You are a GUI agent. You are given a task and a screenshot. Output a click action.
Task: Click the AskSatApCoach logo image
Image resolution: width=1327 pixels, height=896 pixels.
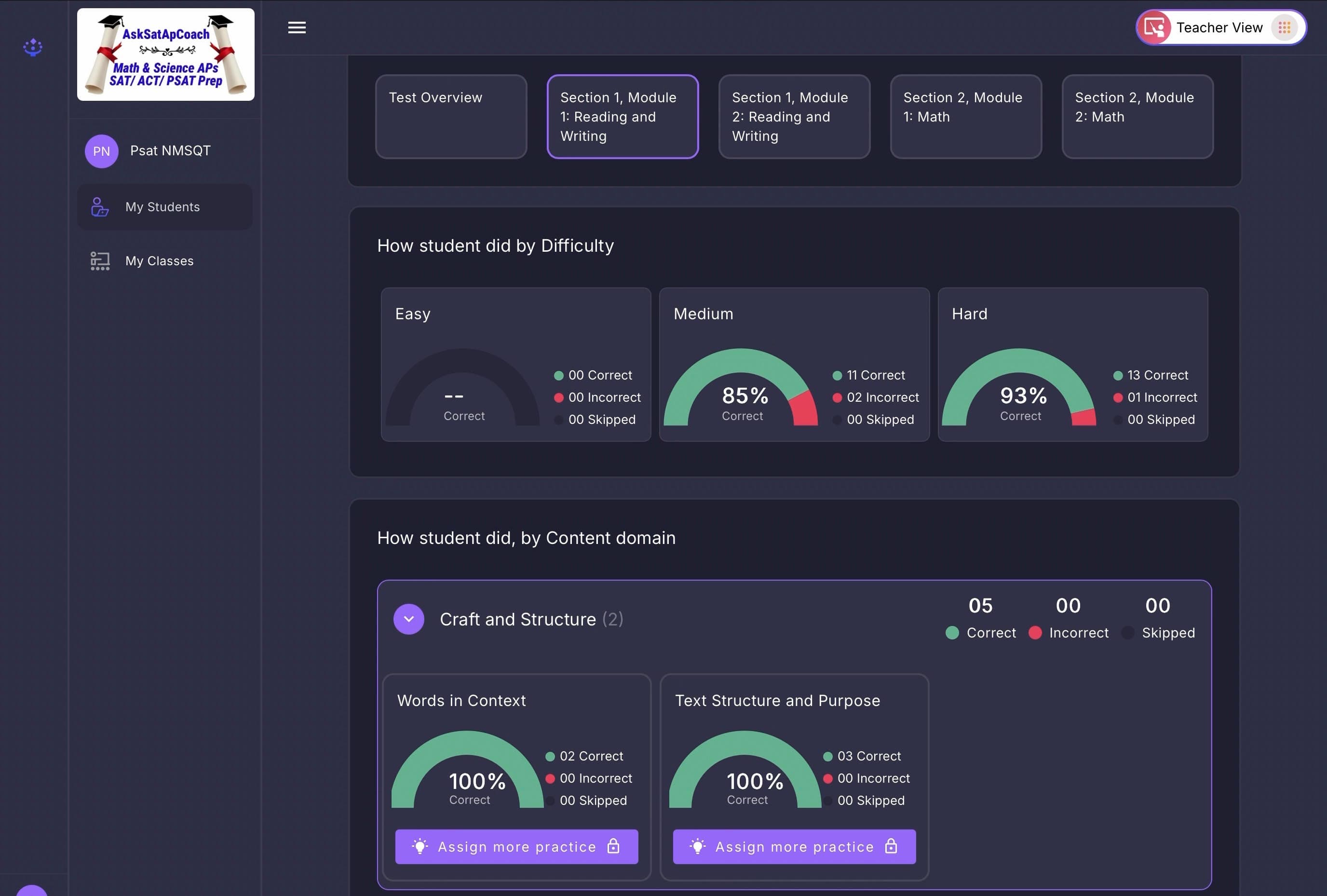pyautogui.click(x=165, y=55)
